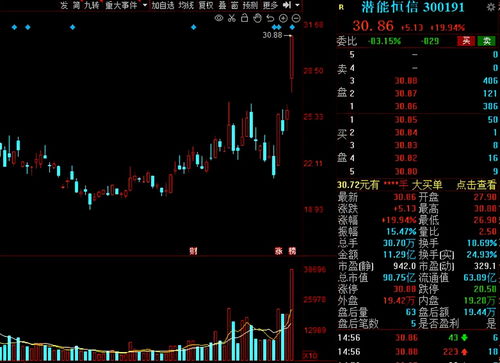Click the 委比 value -83.15%
500x363 pixels.
pos(384,41)
